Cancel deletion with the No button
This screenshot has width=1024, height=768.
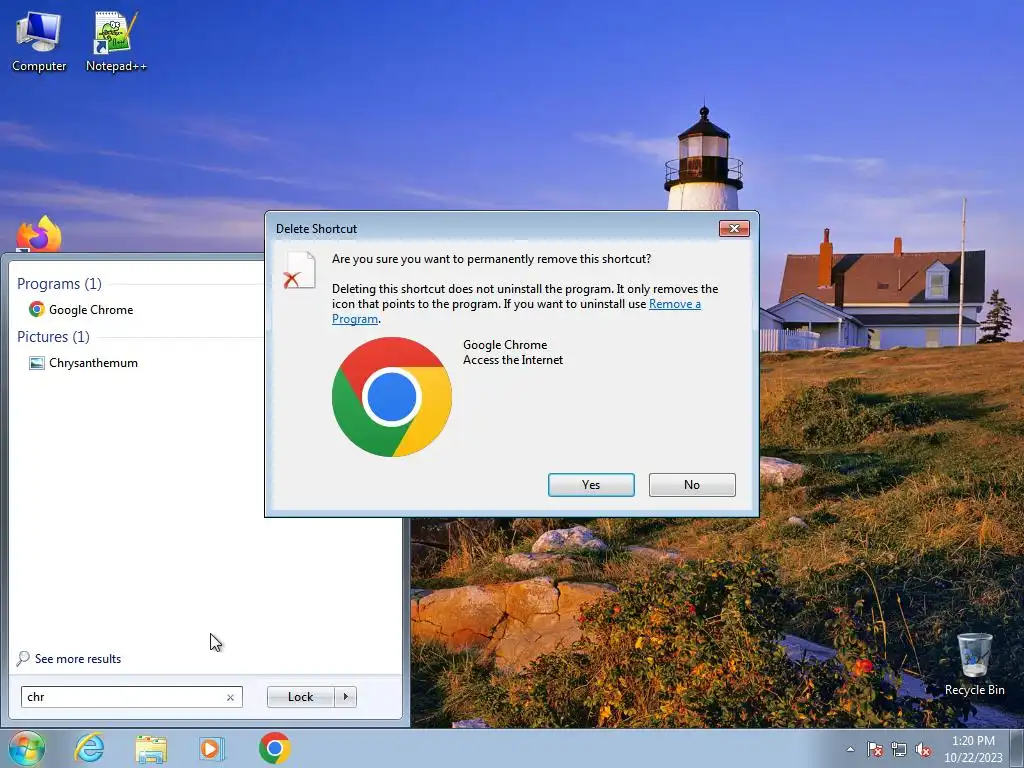(692, 485)
